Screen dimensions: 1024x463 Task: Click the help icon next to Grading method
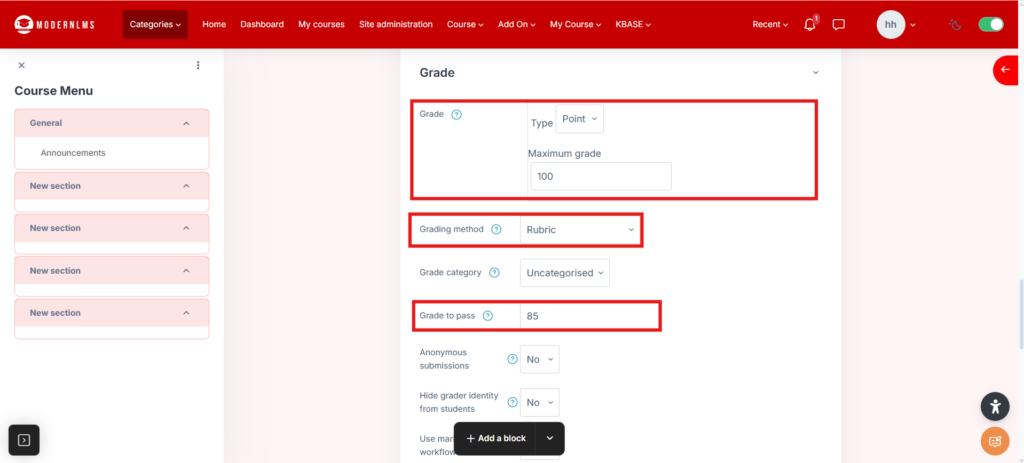pos(496,229)
